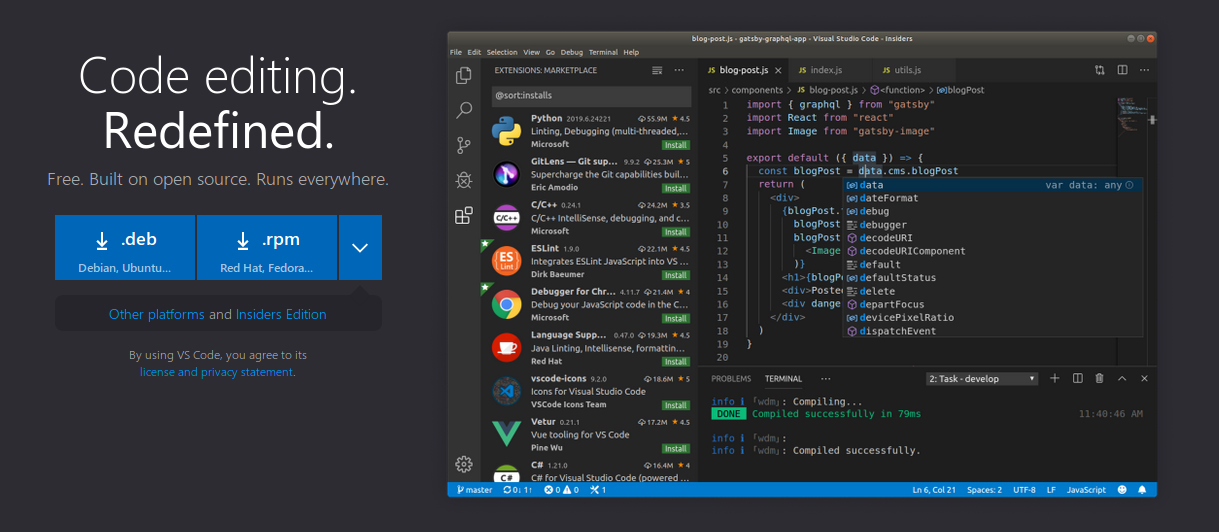1219x532 pixels.
Task: Click the GitLens extension icon
Action: pyautogui.click(x=507, y=174)
